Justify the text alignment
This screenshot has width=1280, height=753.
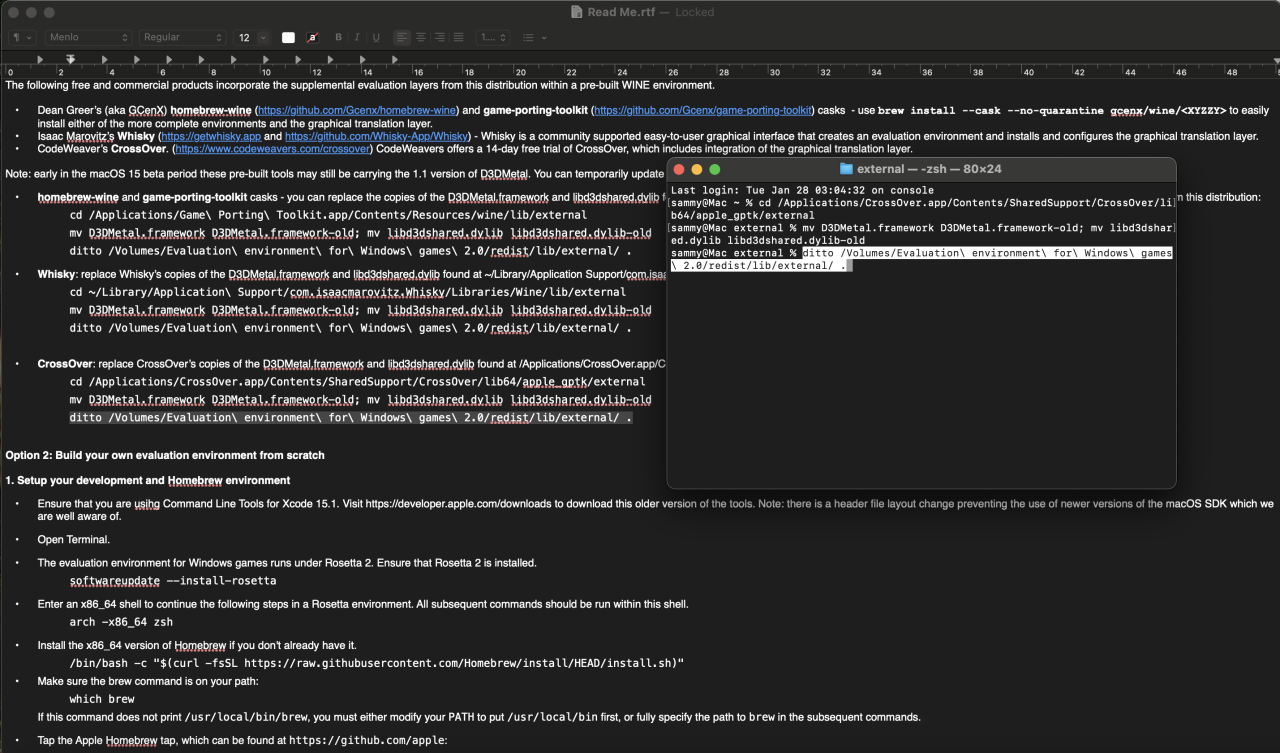click(x=459, y=37)
